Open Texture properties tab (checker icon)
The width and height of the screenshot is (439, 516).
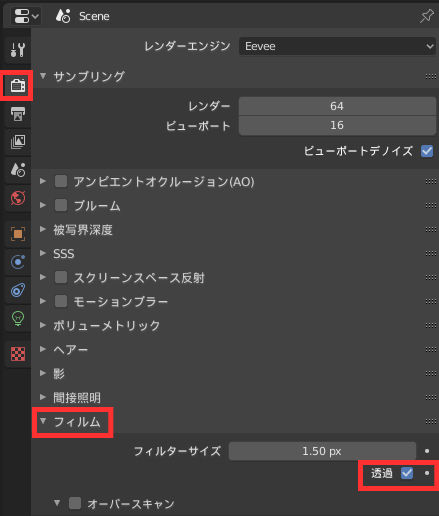pyautogui.click(x=18, y=354)
